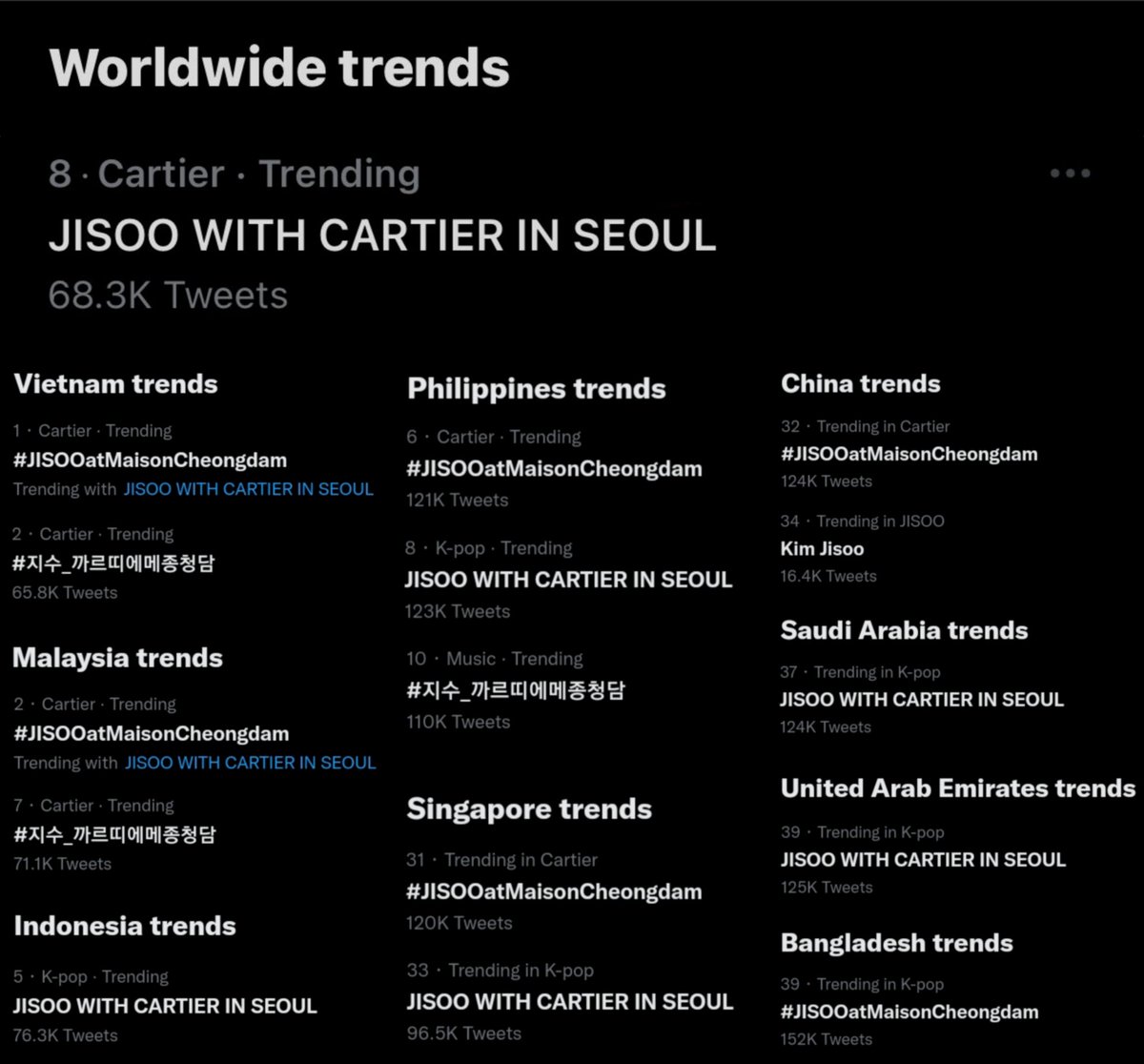This screenshot has width=1144, height=1064.
Task: Click the "121K Tweets" count
Action: (x=457, y=500)
